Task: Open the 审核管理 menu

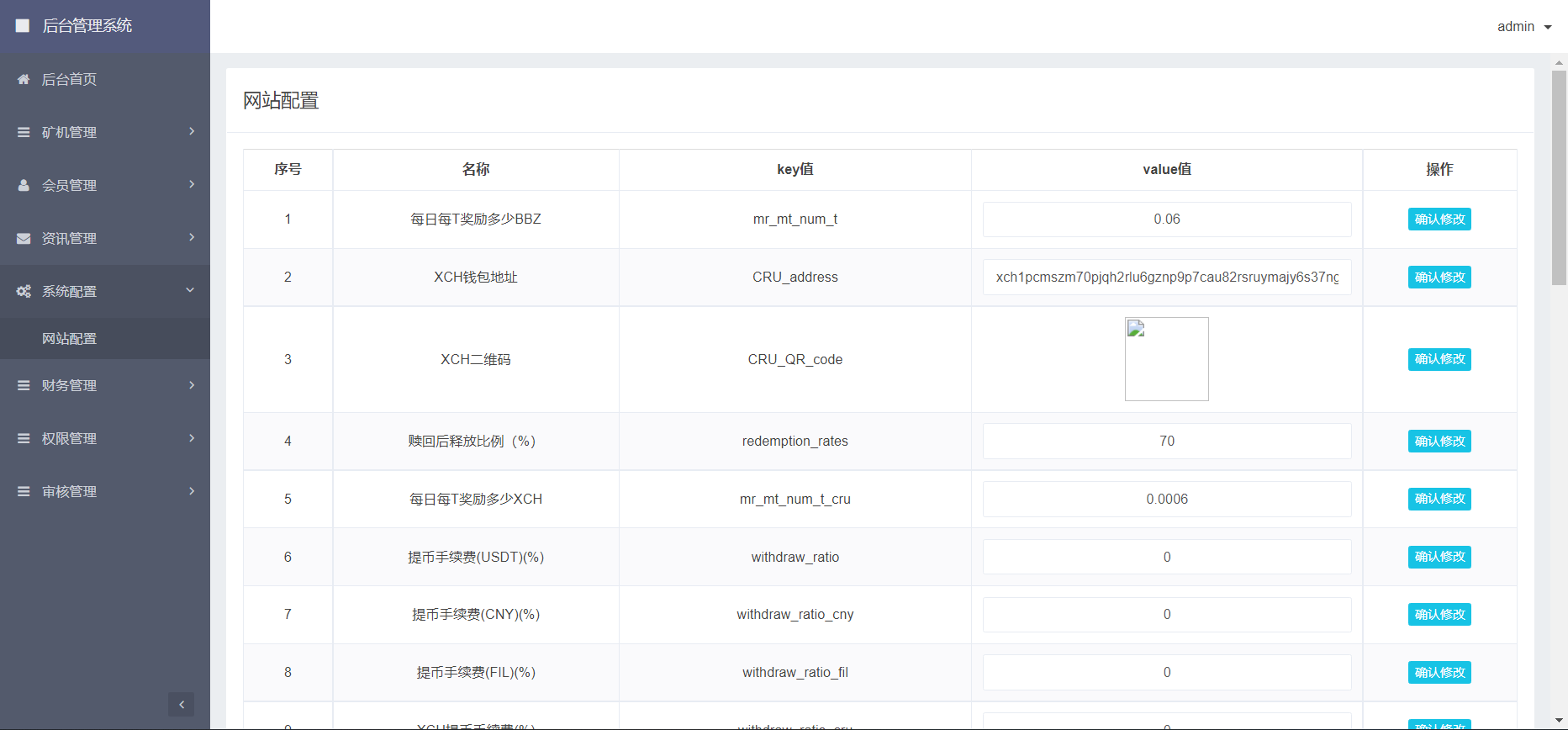Action: click(105, 491)
